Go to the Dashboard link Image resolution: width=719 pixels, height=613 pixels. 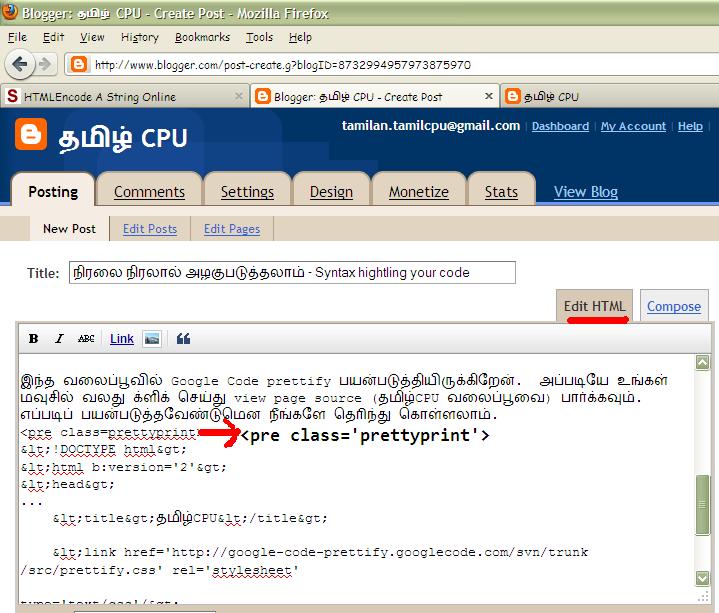pyautogui.click(x=560, y=126)
